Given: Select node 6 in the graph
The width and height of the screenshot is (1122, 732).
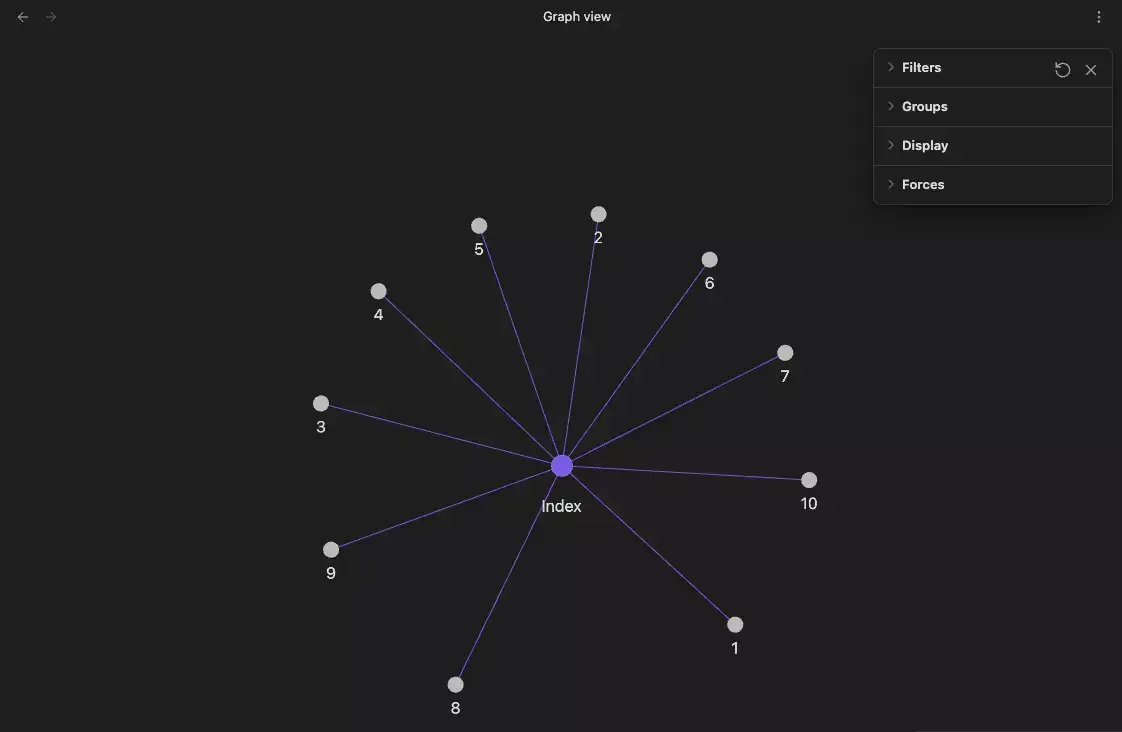Looking at the screenshot, I should coord(709,259).
